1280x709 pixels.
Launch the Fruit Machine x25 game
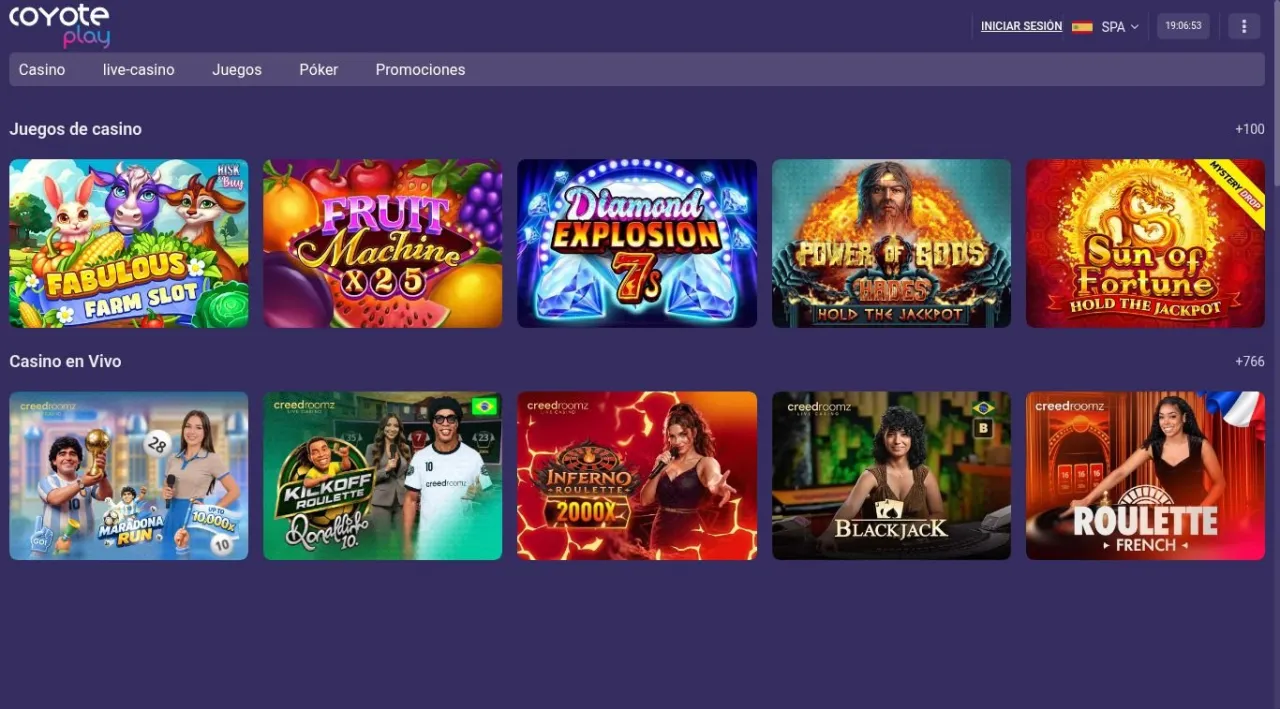pos(383,243)
